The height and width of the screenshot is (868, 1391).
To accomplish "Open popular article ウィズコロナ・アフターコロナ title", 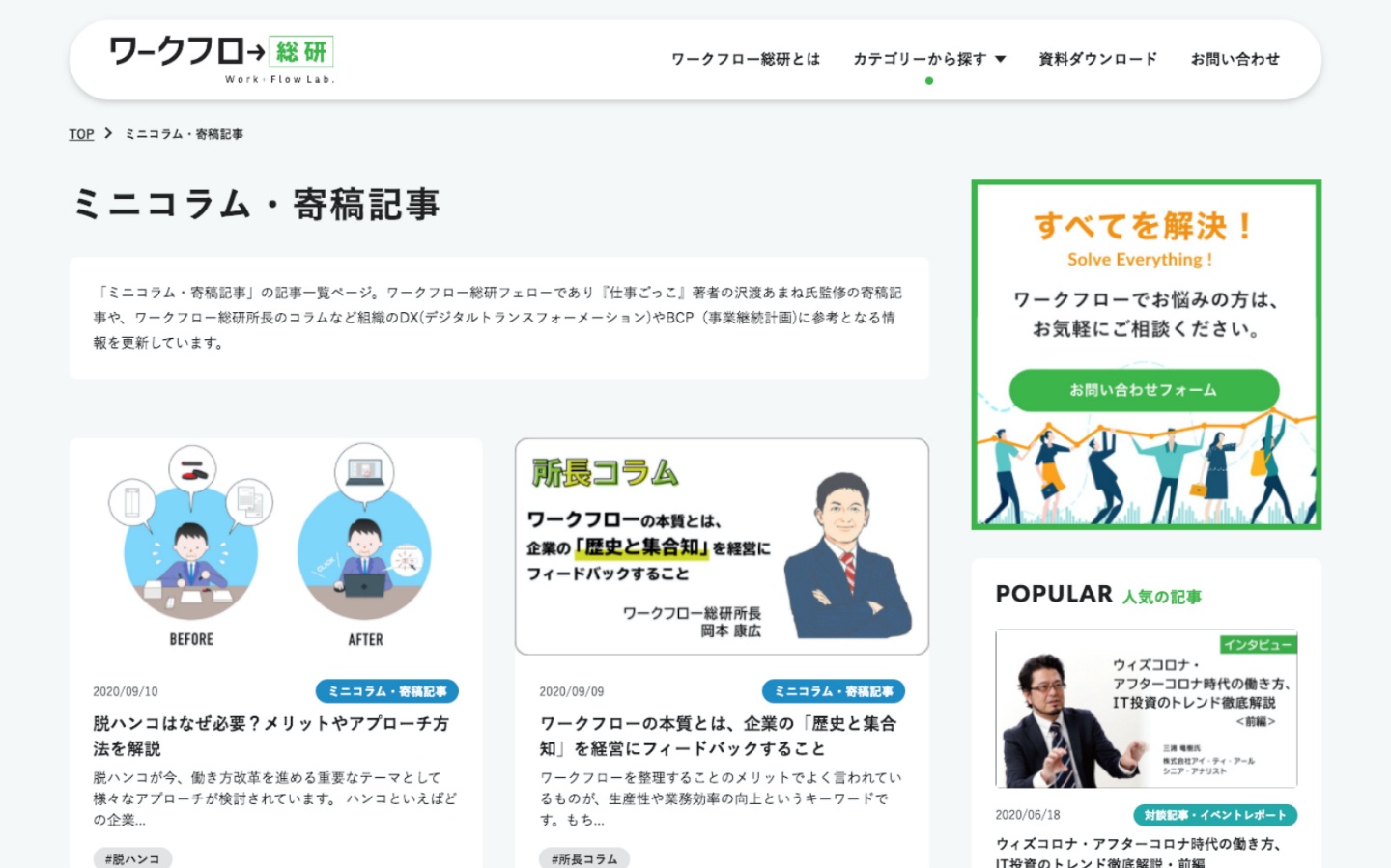I will pos(1139,853).
